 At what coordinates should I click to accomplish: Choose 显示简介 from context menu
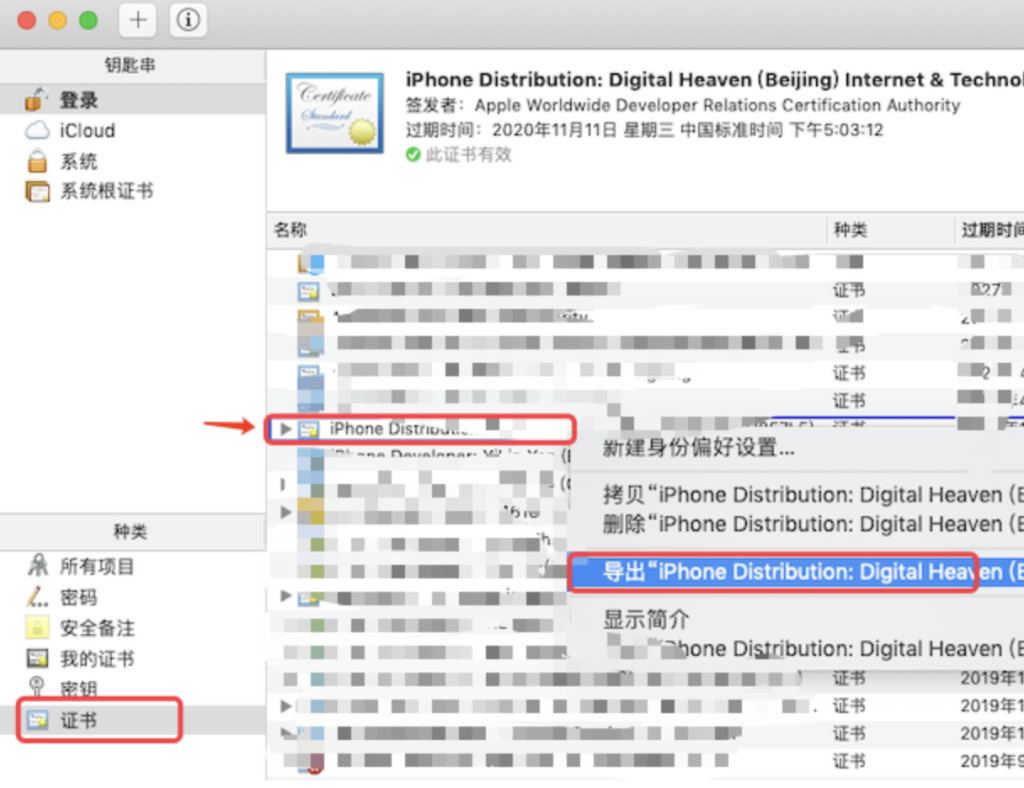click(x=646, y=619)
